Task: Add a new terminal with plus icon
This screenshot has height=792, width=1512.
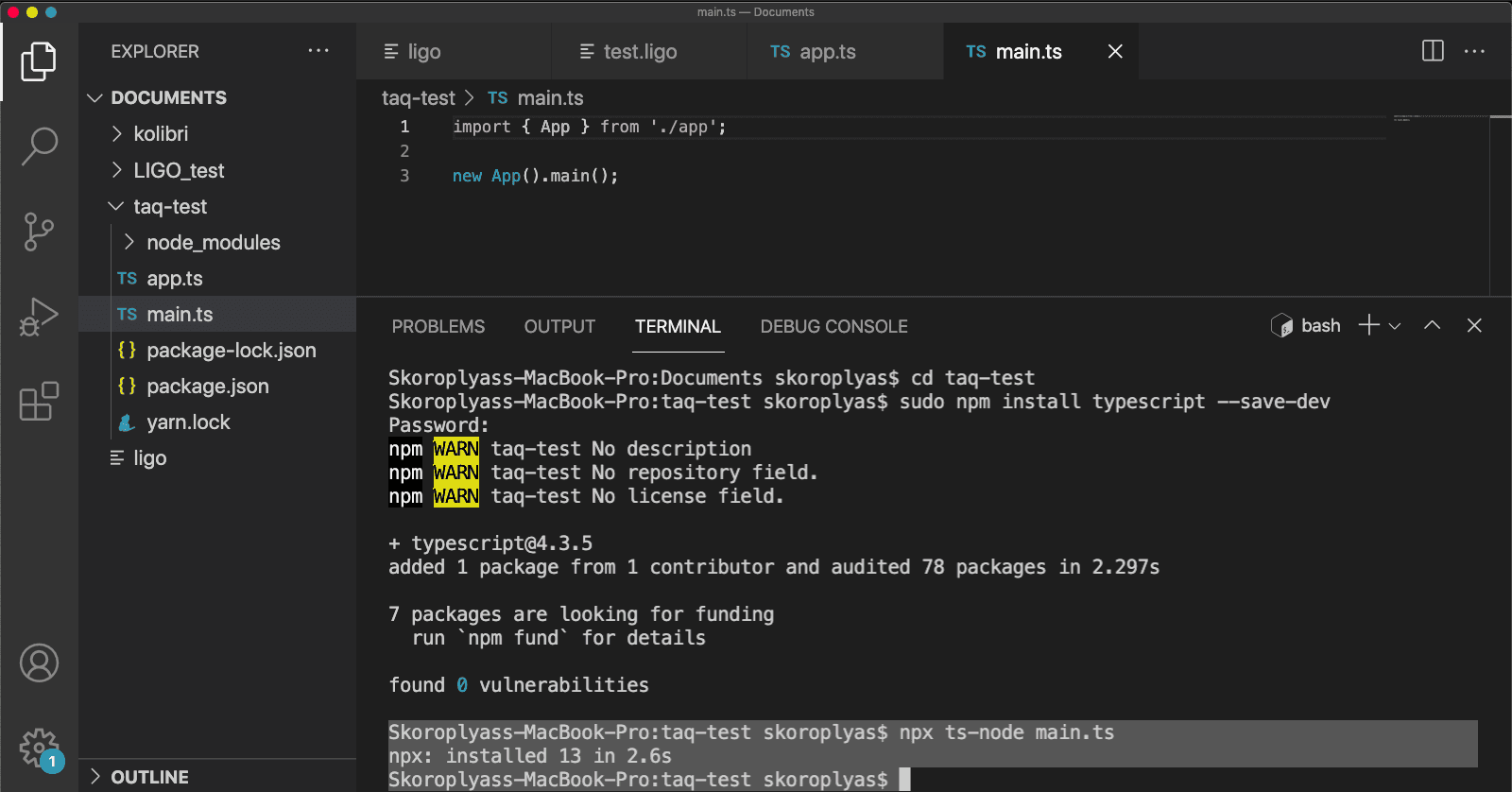Action: (1368, 325)
